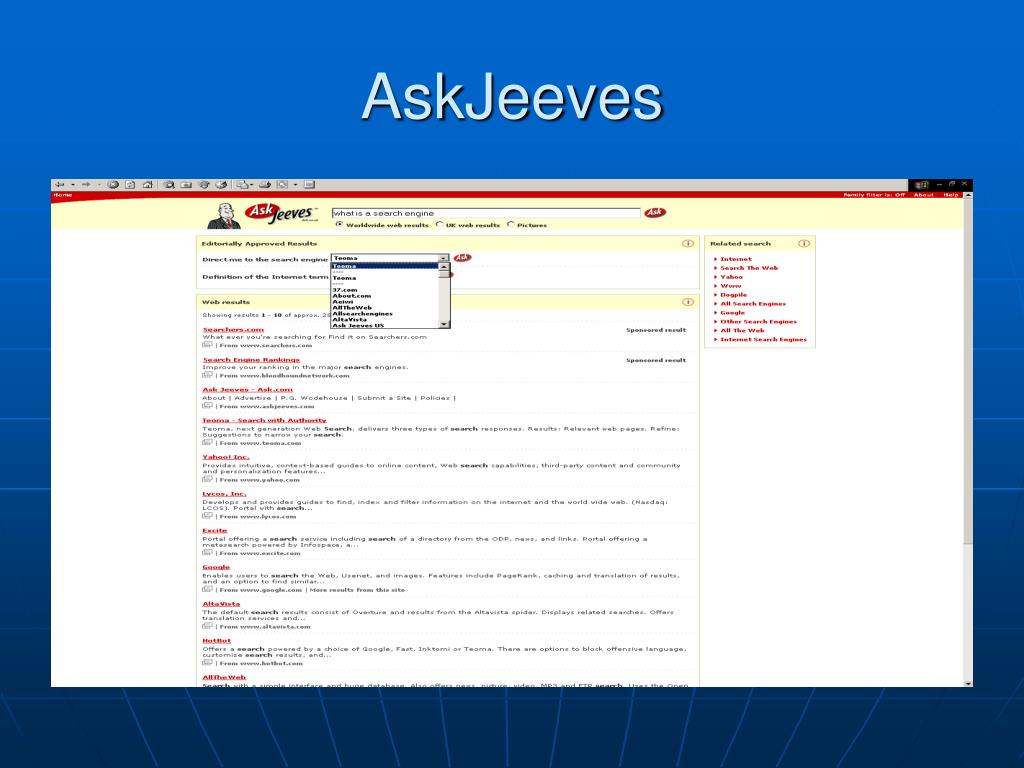Open the Search pane toolbar icon
1024x768 pixels.
[x=169, y=185]
